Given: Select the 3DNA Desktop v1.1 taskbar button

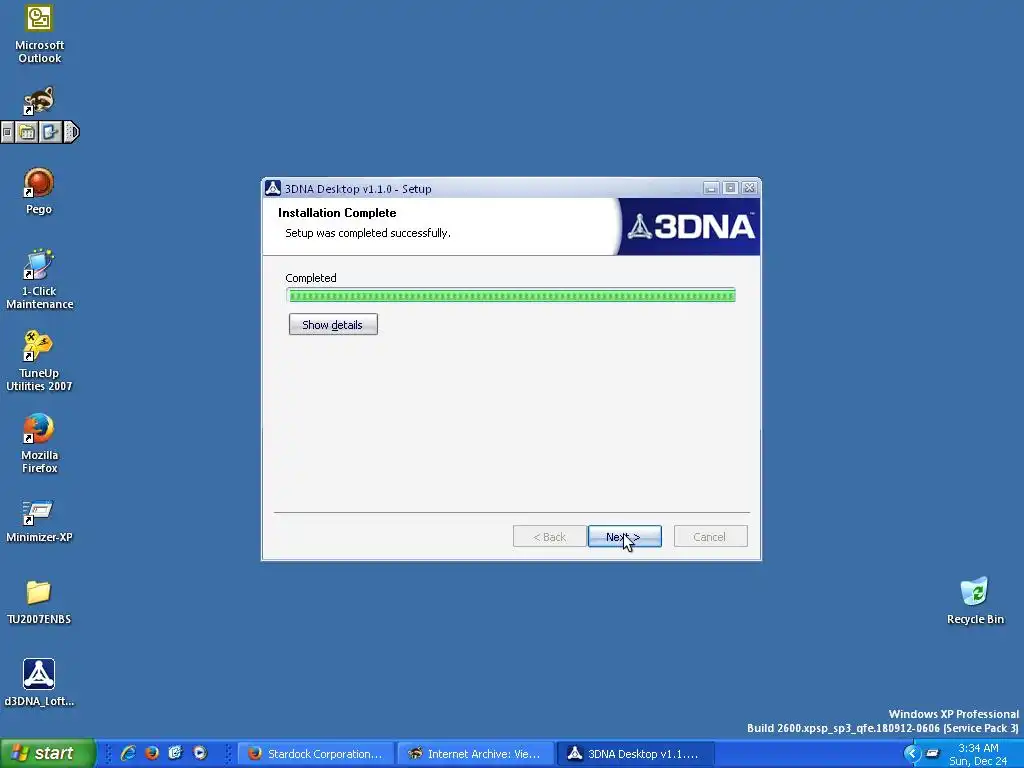Looking at the screenshot, I should pyautogui.click(x=635, y=754).
